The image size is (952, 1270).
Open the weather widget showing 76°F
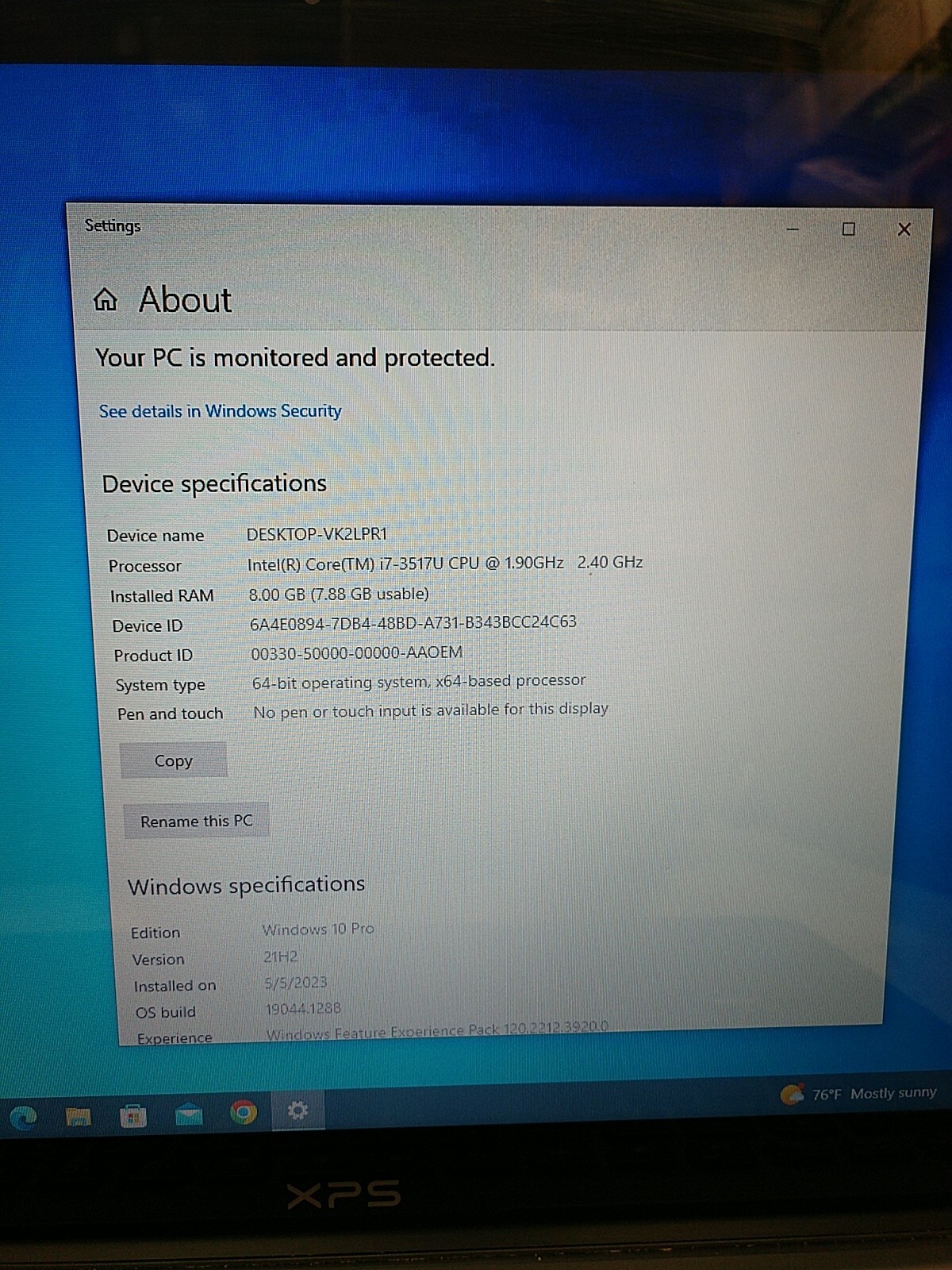point(858,1094)
